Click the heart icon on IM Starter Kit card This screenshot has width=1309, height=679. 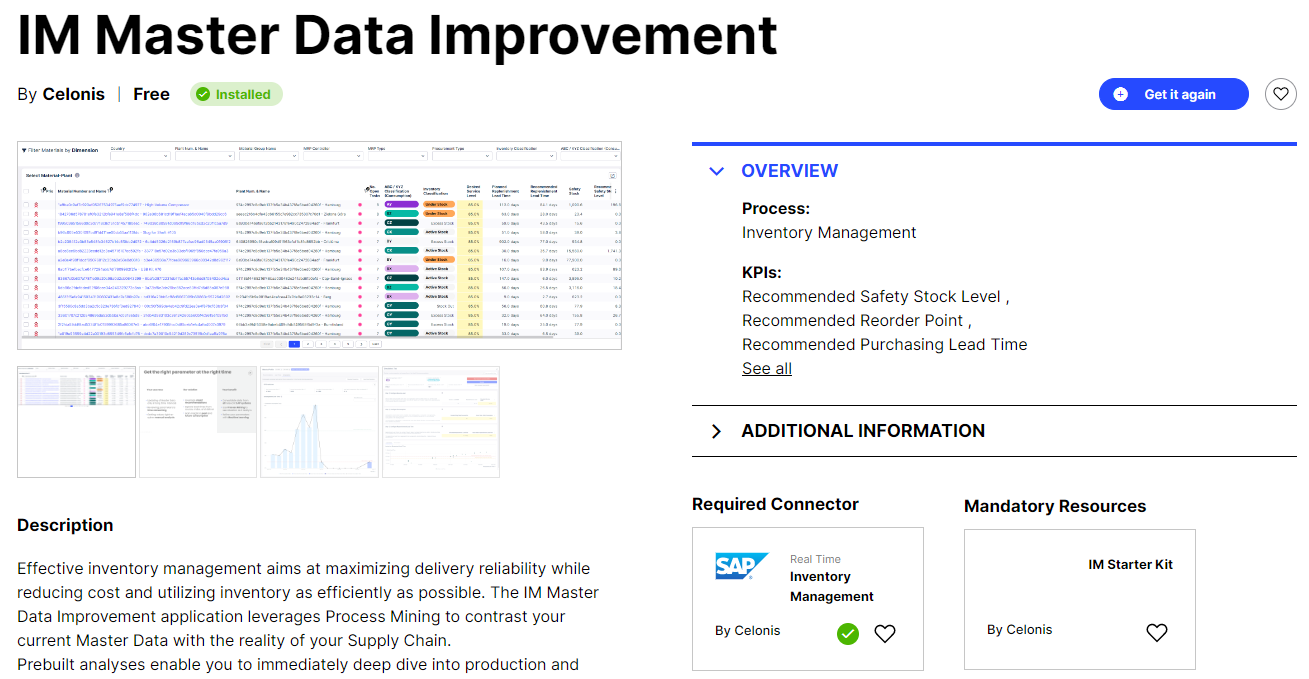[x=1157, y=633]
